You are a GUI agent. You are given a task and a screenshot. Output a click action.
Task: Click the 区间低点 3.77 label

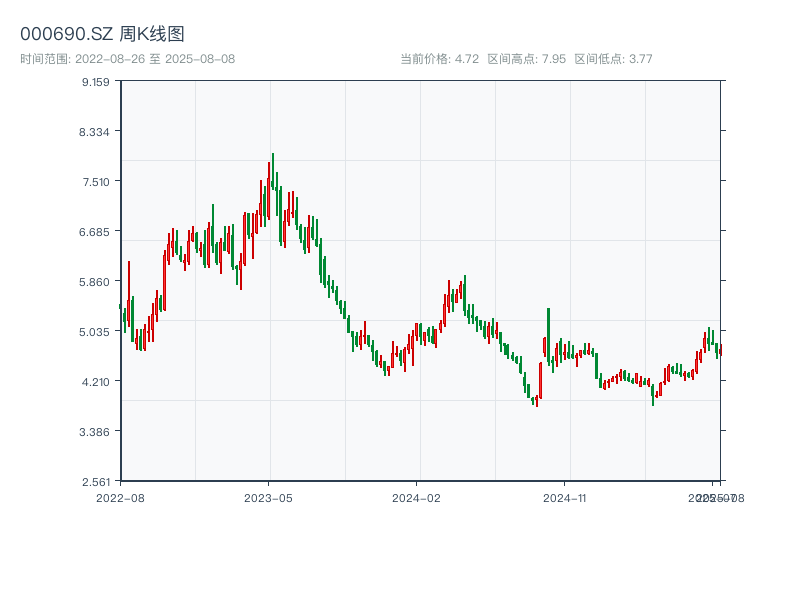point(613,59)
